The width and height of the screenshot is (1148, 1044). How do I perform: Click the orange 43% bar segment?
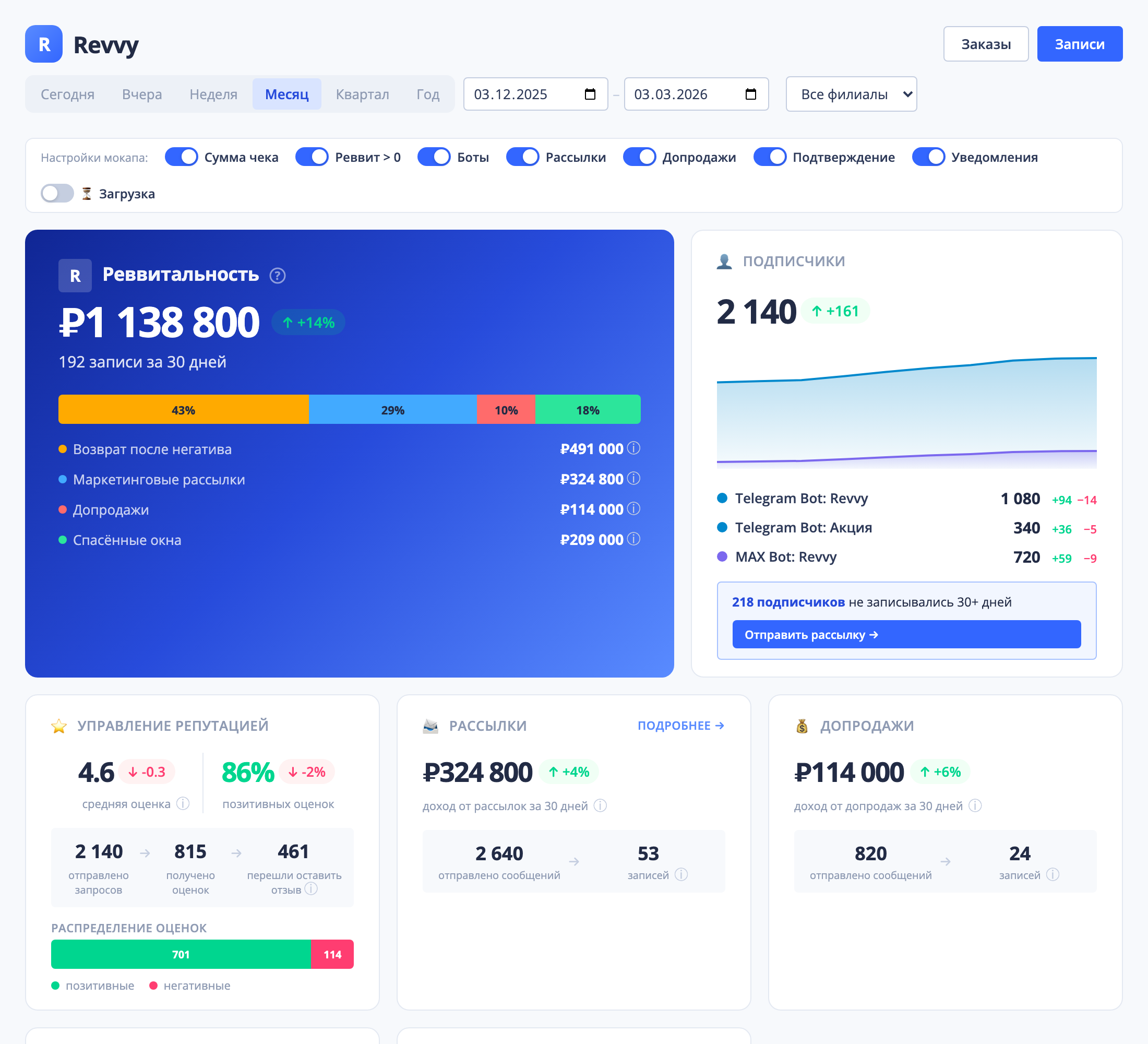pos(183,410)
